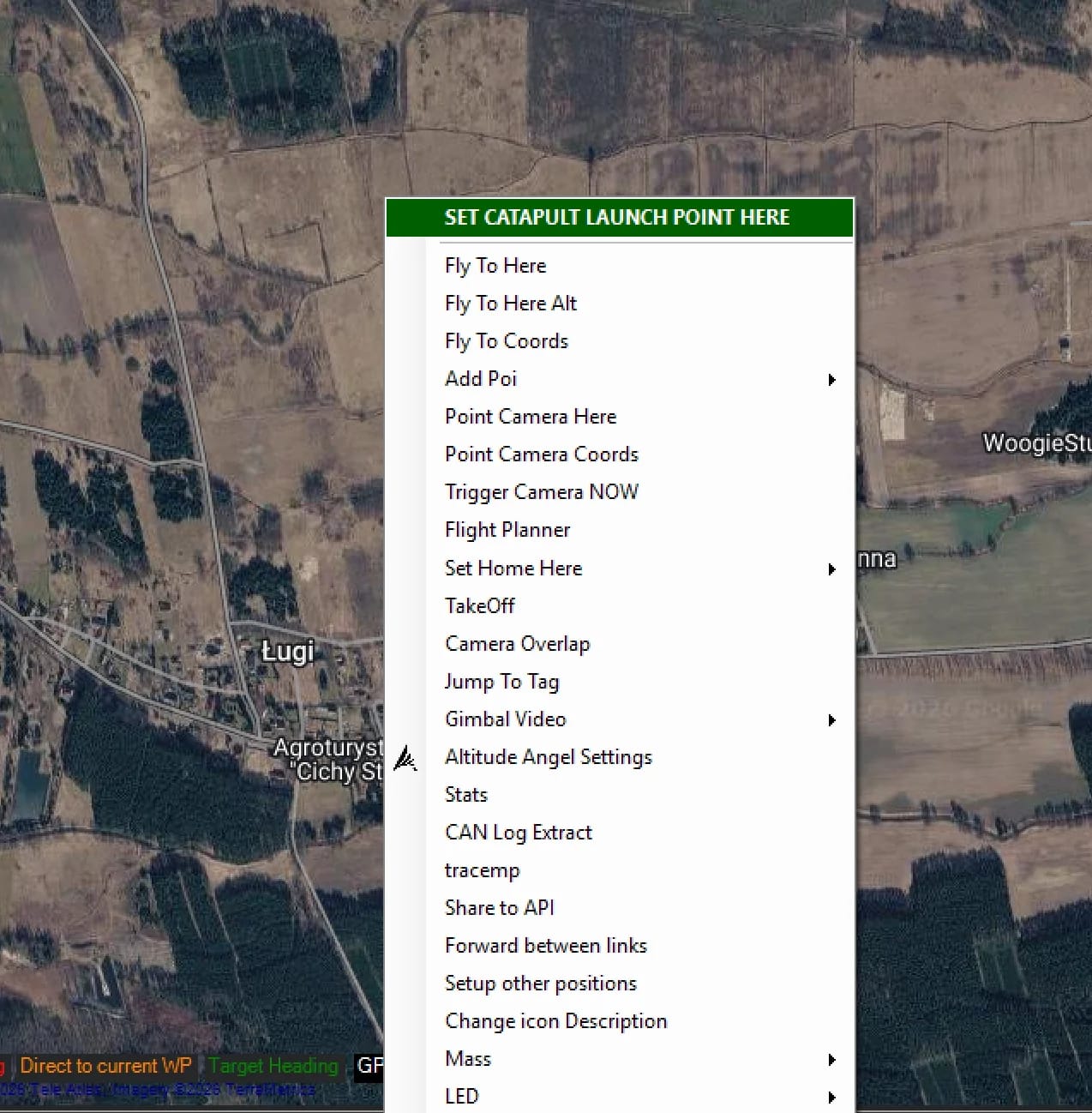Choose Fly To Here Alt
This screenshot has width=1092, height=1113.
pyautogui.click(x=619, y=304)
